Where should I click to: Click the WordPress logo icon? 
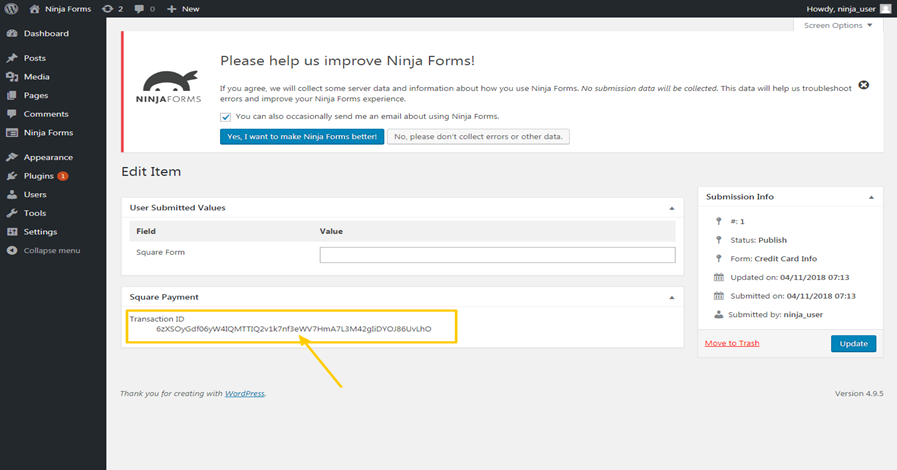[x=11, y=9]
